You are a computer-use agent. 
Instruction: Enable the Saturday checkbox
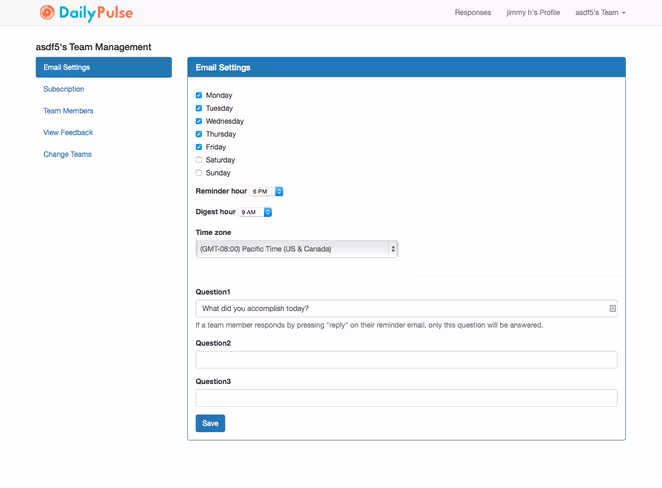tap(199, 160)
